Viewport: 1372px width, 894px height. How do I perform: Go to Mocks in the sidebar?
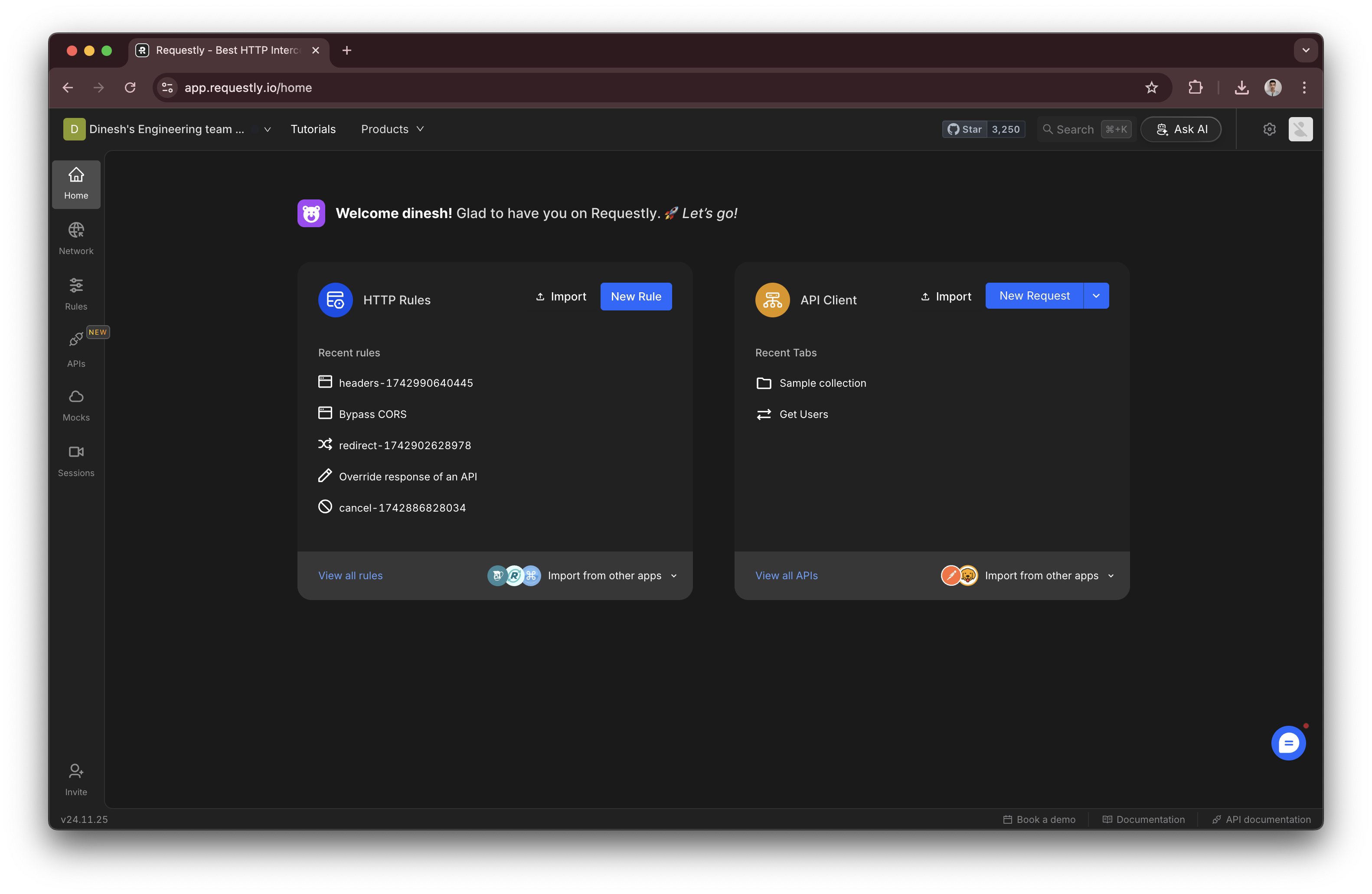pyautogui.click(x=76, y=405)
